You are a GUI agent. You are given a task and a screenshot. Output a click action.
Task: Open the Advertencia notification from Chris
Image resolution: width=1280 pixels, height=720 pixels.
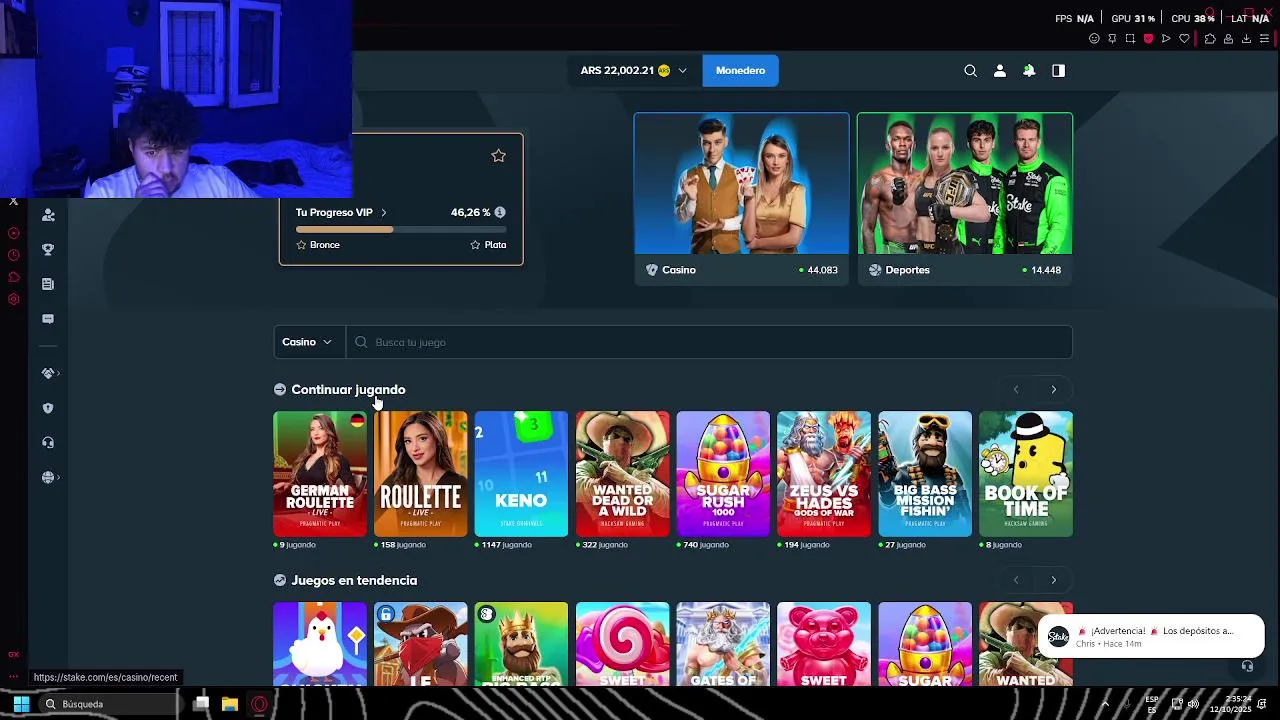point(1151,636)
